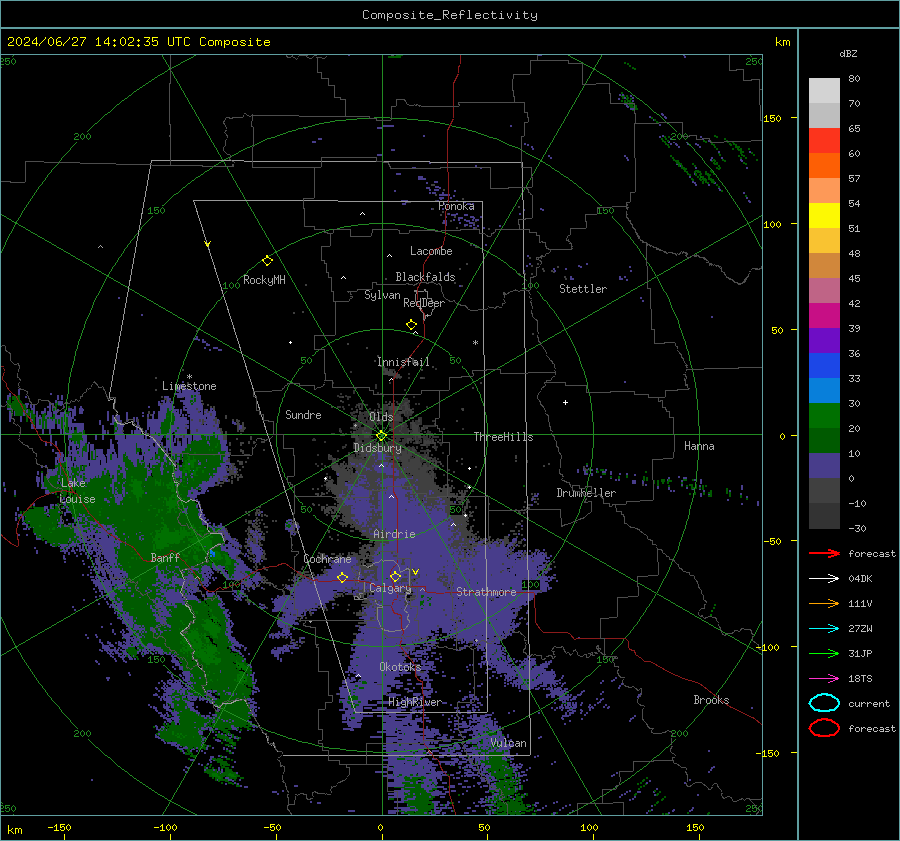Click the Ponoka map label
Screen dimensions: 900x841
(456, 206)
